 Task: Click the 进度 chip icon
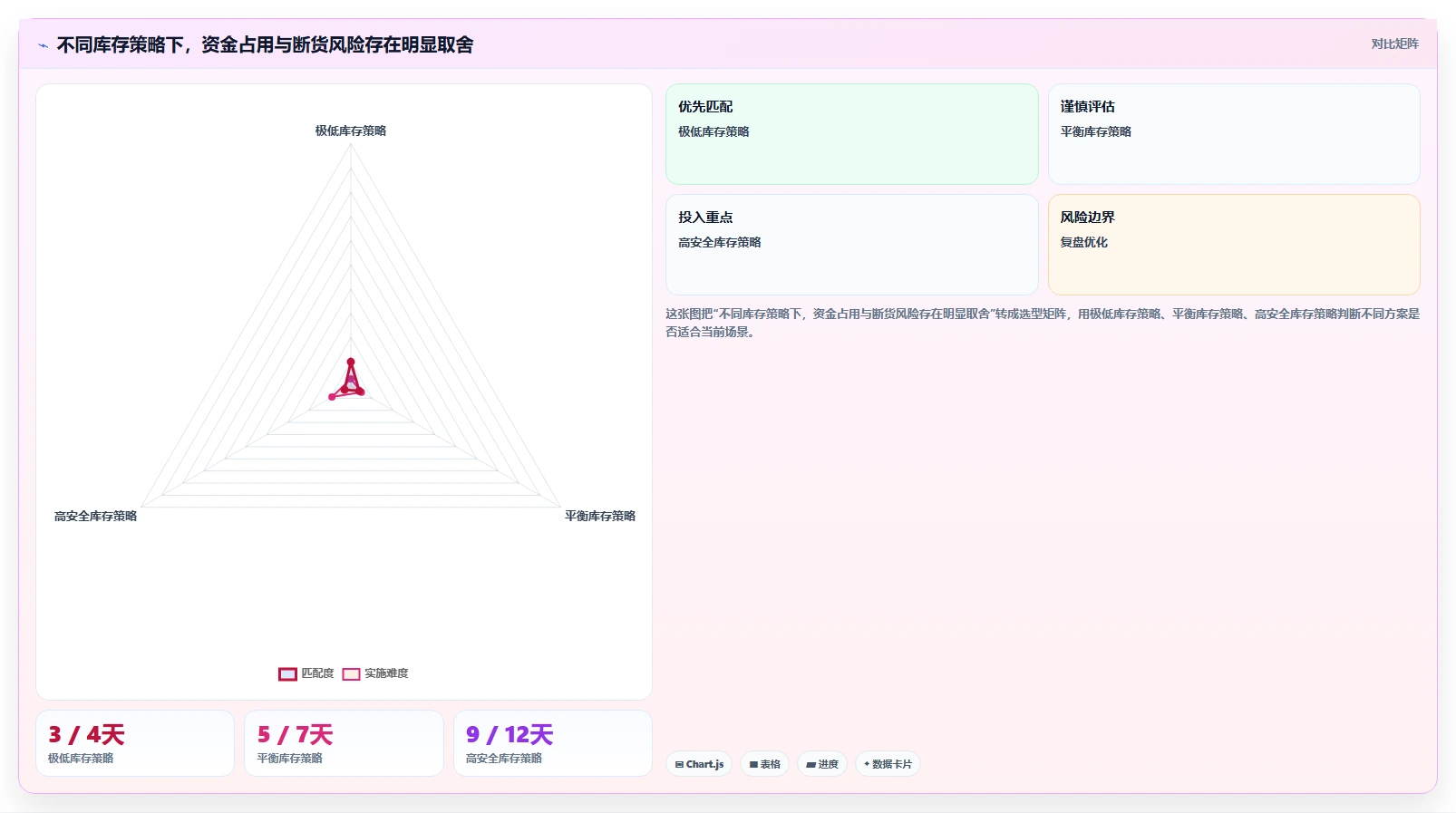tap(811, 765)
